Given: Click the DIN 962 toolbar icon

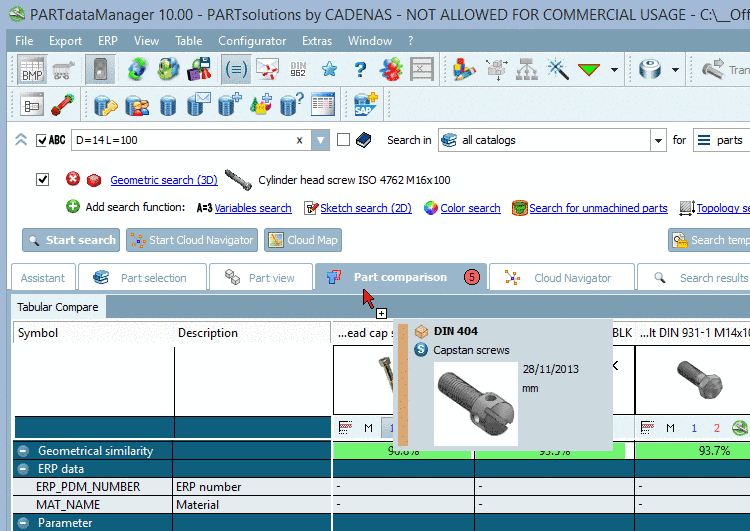Looking at the screenshot, I should point(298,70).
